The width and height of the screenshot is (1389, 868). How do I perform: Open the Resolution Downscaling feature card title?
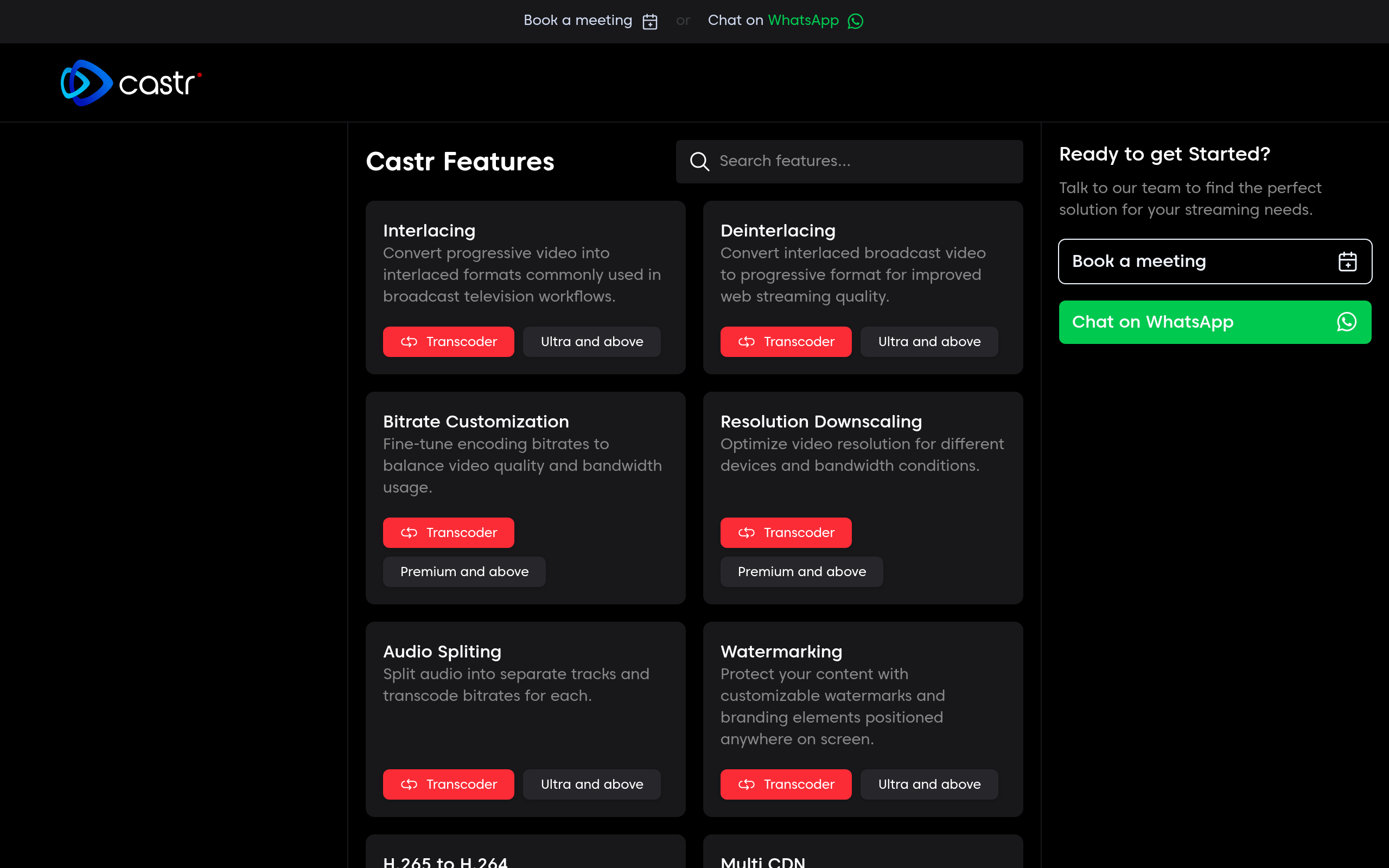[821, 422]
